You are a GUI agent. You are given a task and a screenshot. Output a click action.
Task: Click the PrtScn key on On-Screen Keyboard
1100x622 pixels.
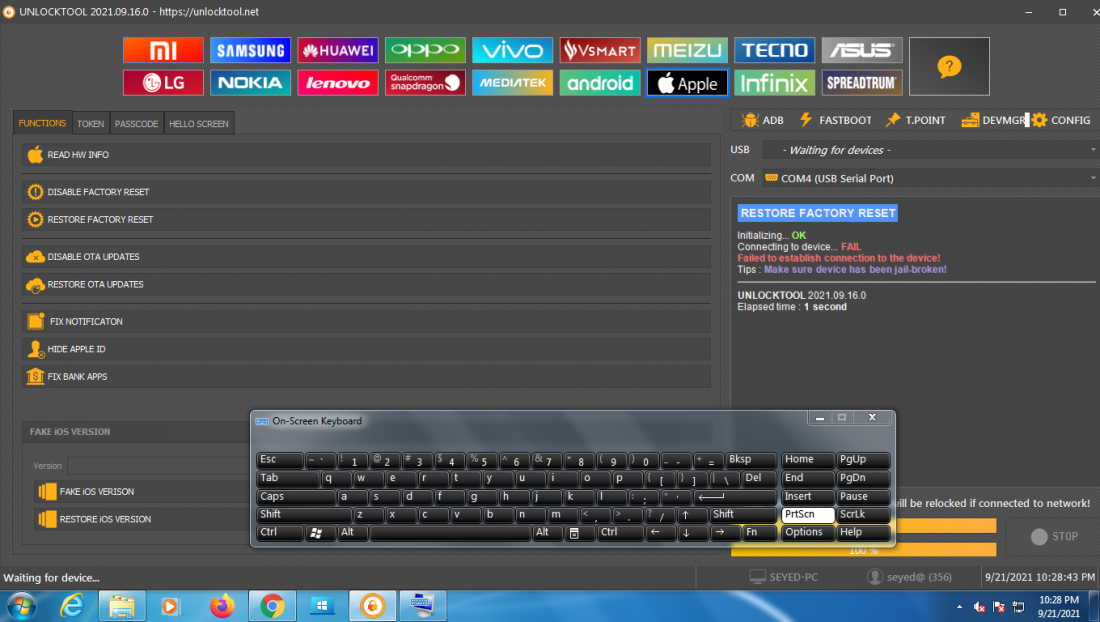(x=807, y=514)
